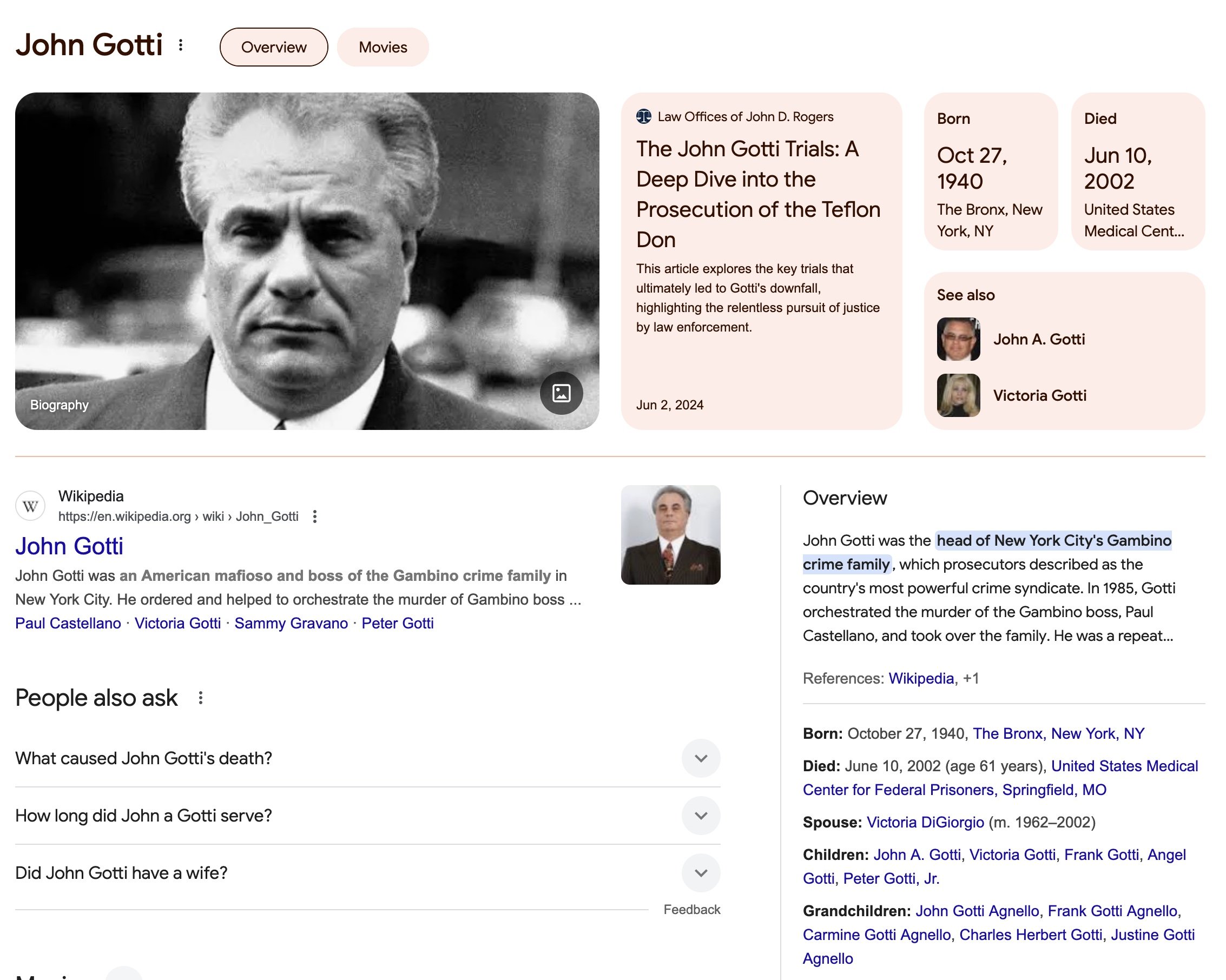Image resolution: width=1226 pixels, height=980 pixels.
Task: Click the Wikipedia W favicon
Action: pyautogui.click(x=30, y=505)
